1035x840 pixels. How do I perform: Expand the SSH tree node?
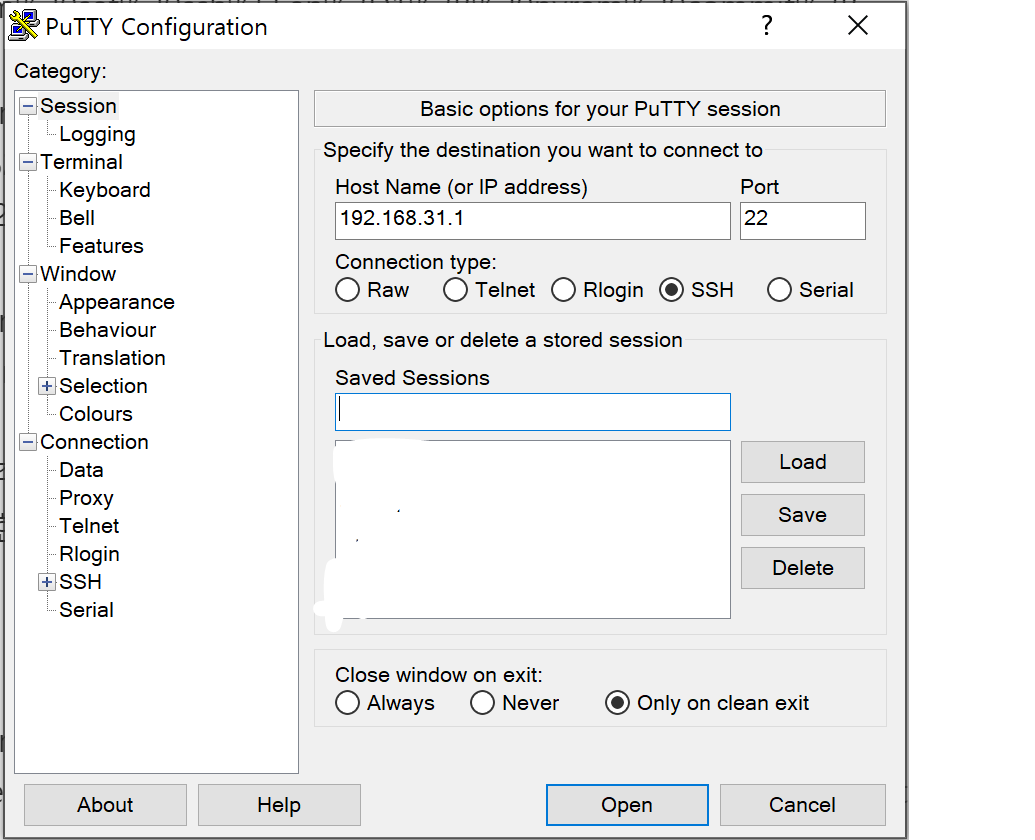pyautogui.click(x=47, y=582)
